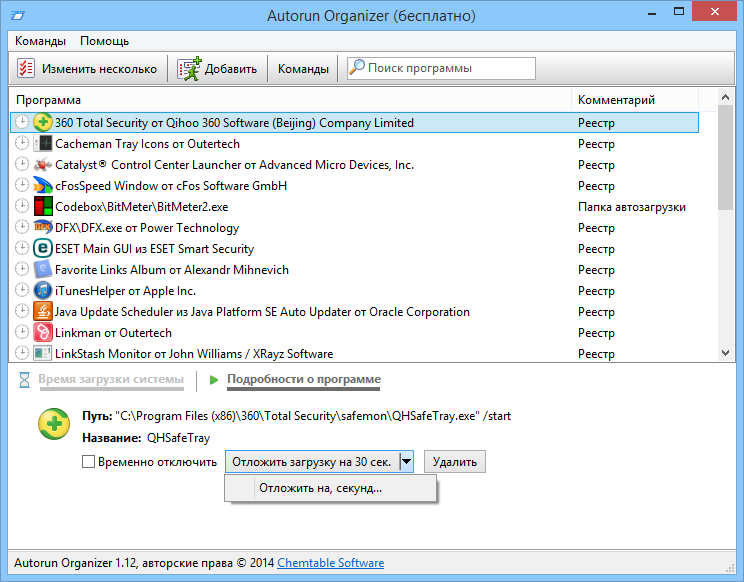Click the list scrollbar up arrow
Screen dimensions: 744x582
point(725,98)
